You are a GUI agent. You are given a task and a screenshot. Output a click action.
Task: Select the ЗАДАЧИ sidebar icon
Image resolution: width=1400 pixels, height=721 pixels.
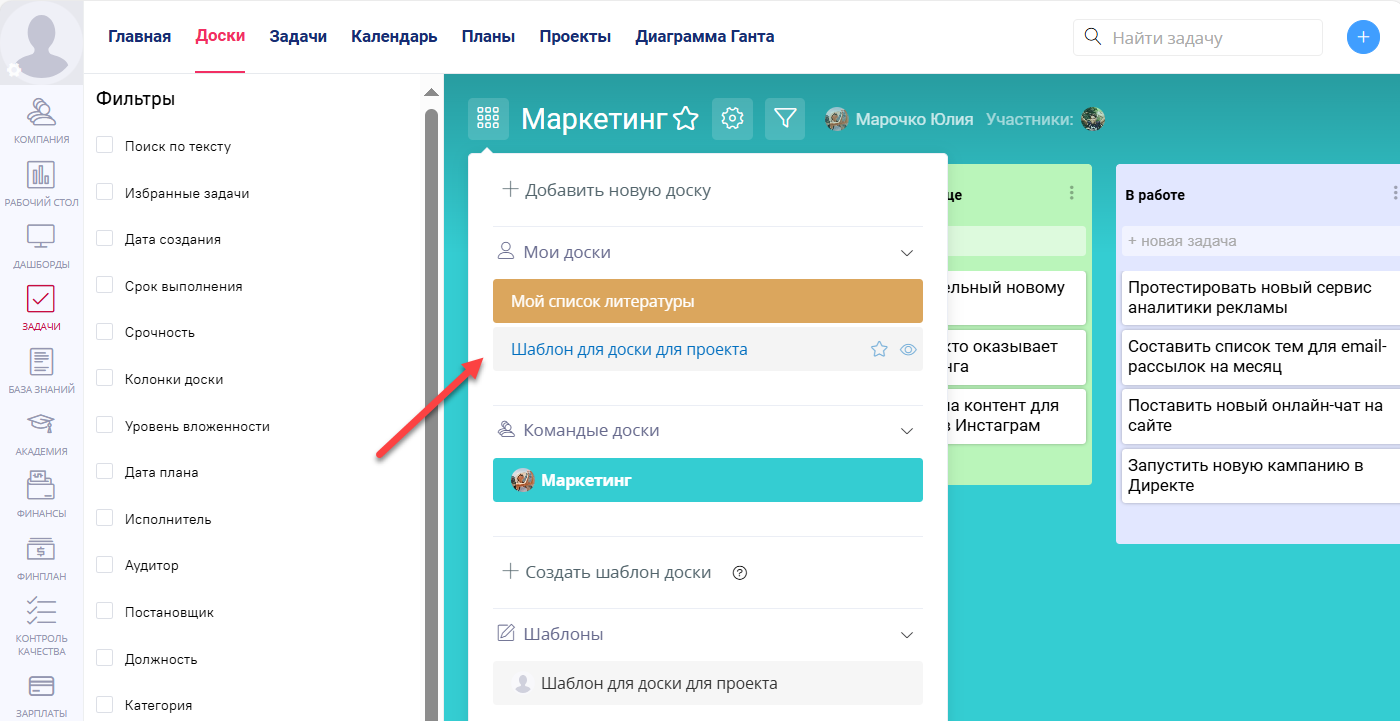[x=41, y=302]
